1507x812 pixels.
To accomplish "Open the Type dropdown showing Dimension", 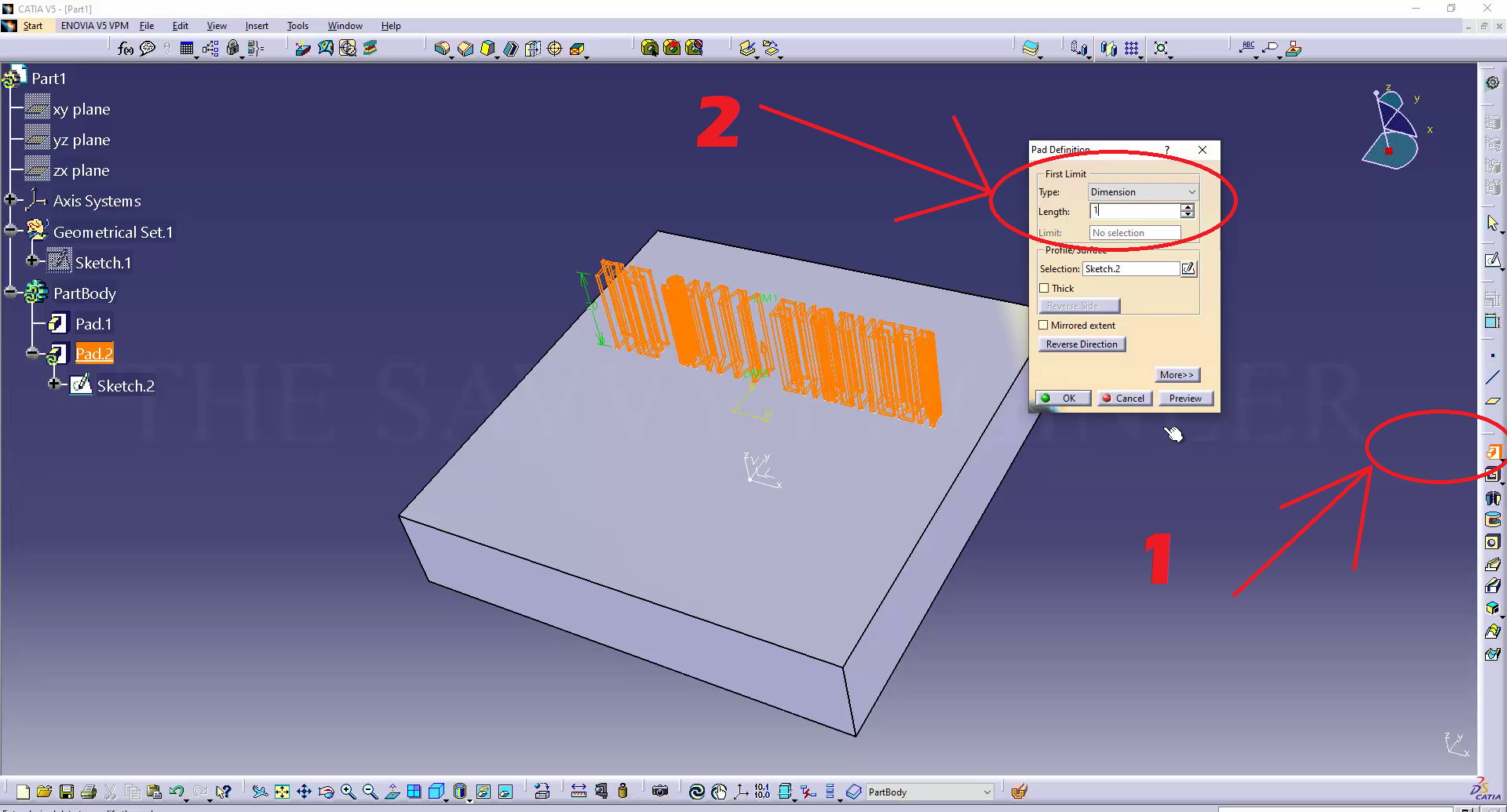I will tap(1142, 192).
